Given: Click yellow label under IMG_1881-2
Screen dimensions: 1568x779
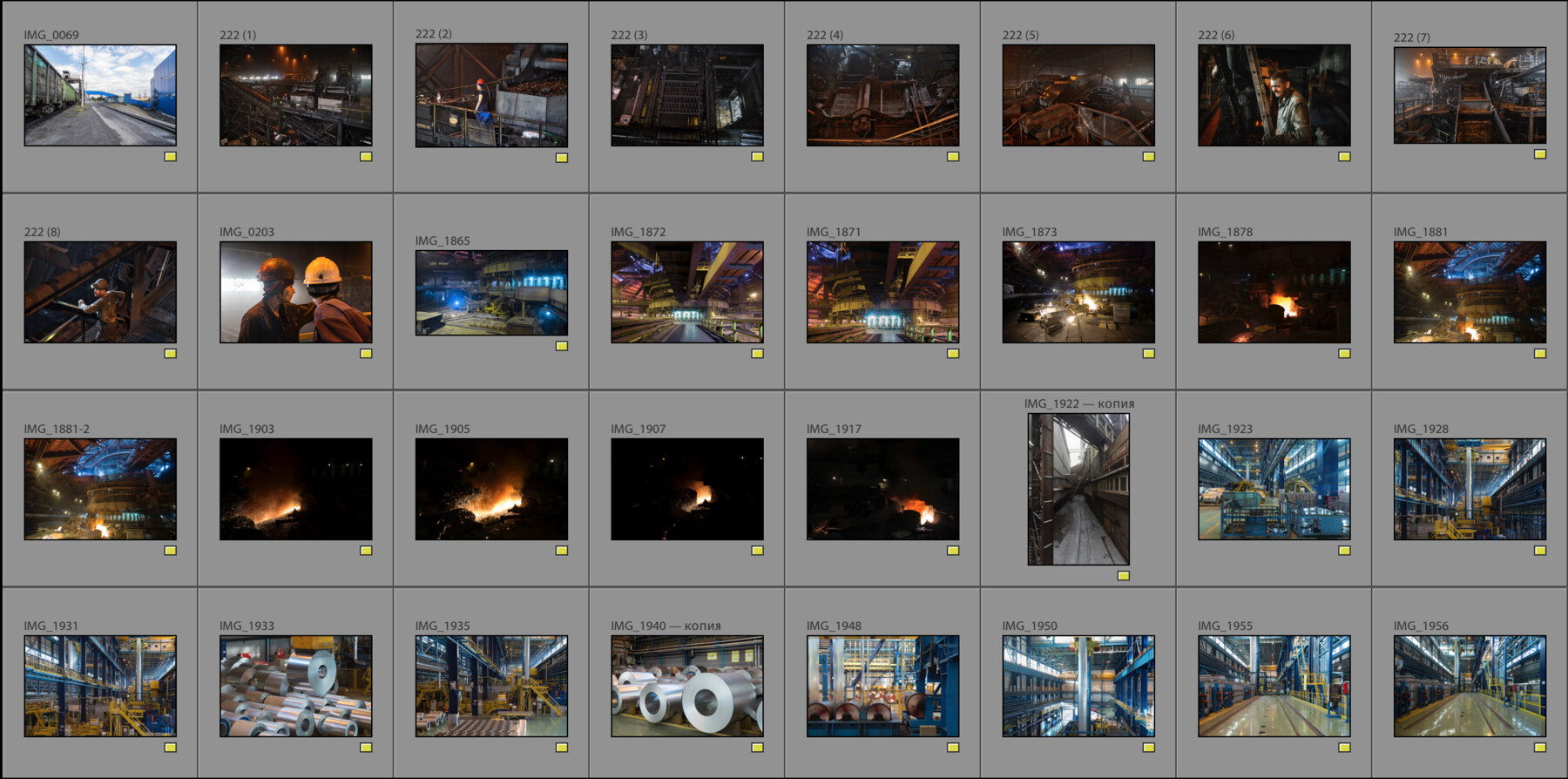Looking at the screenshot, I should (171, 551).
